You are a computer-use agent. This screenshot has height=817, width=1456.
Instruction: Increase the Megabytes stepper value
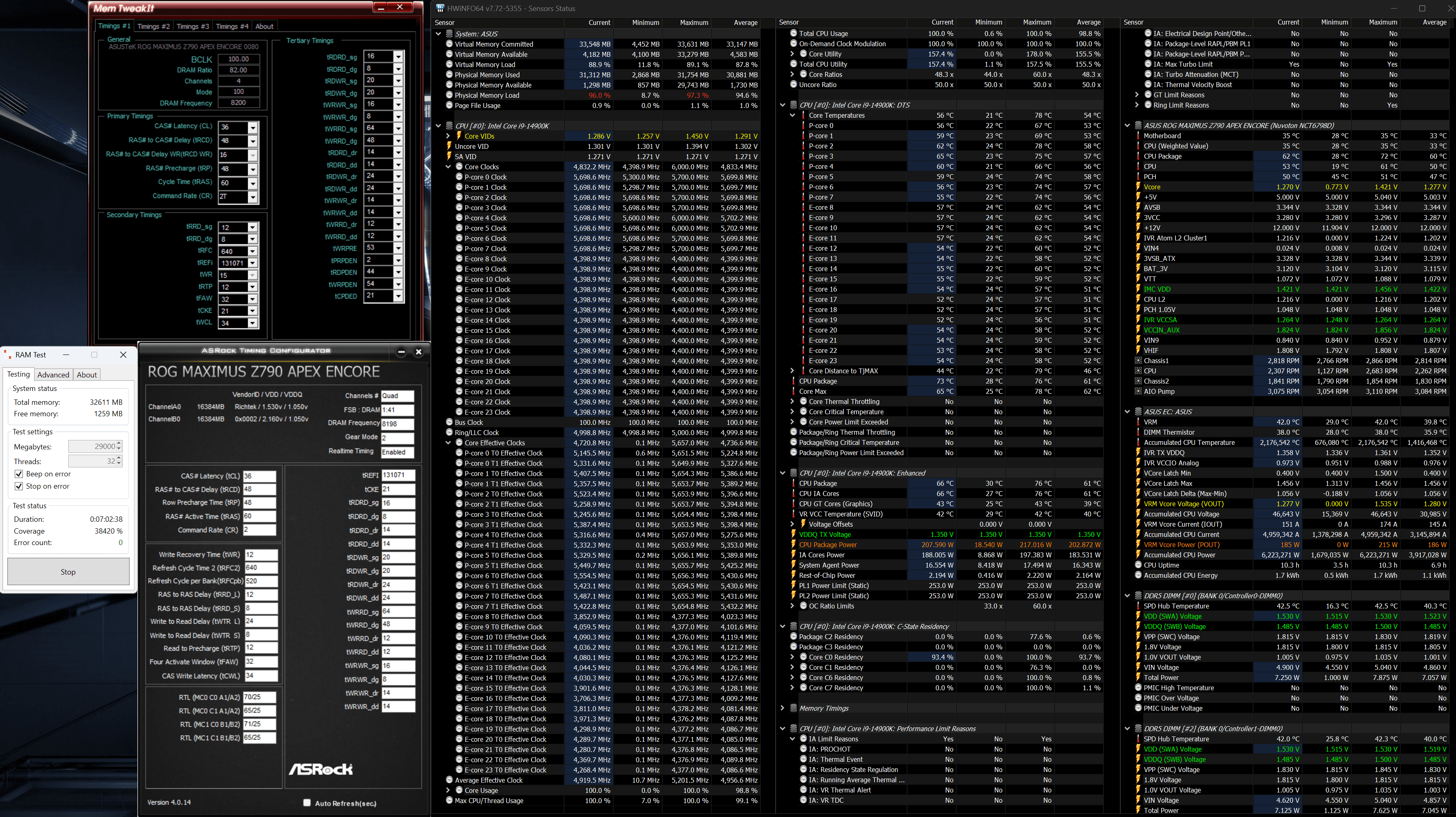click(119, 444)
